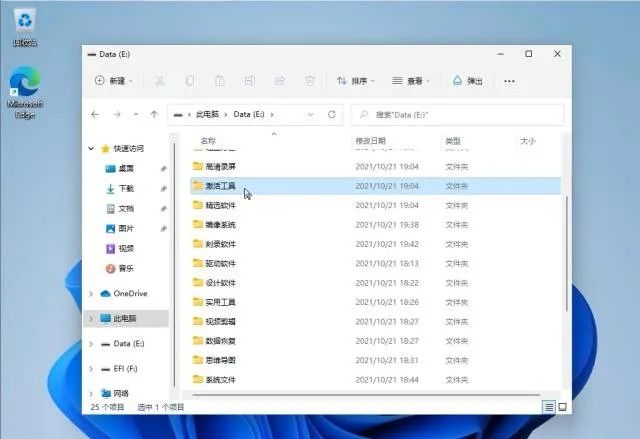Click the horizontal scrollbar under file list

(x=366, y=395)
